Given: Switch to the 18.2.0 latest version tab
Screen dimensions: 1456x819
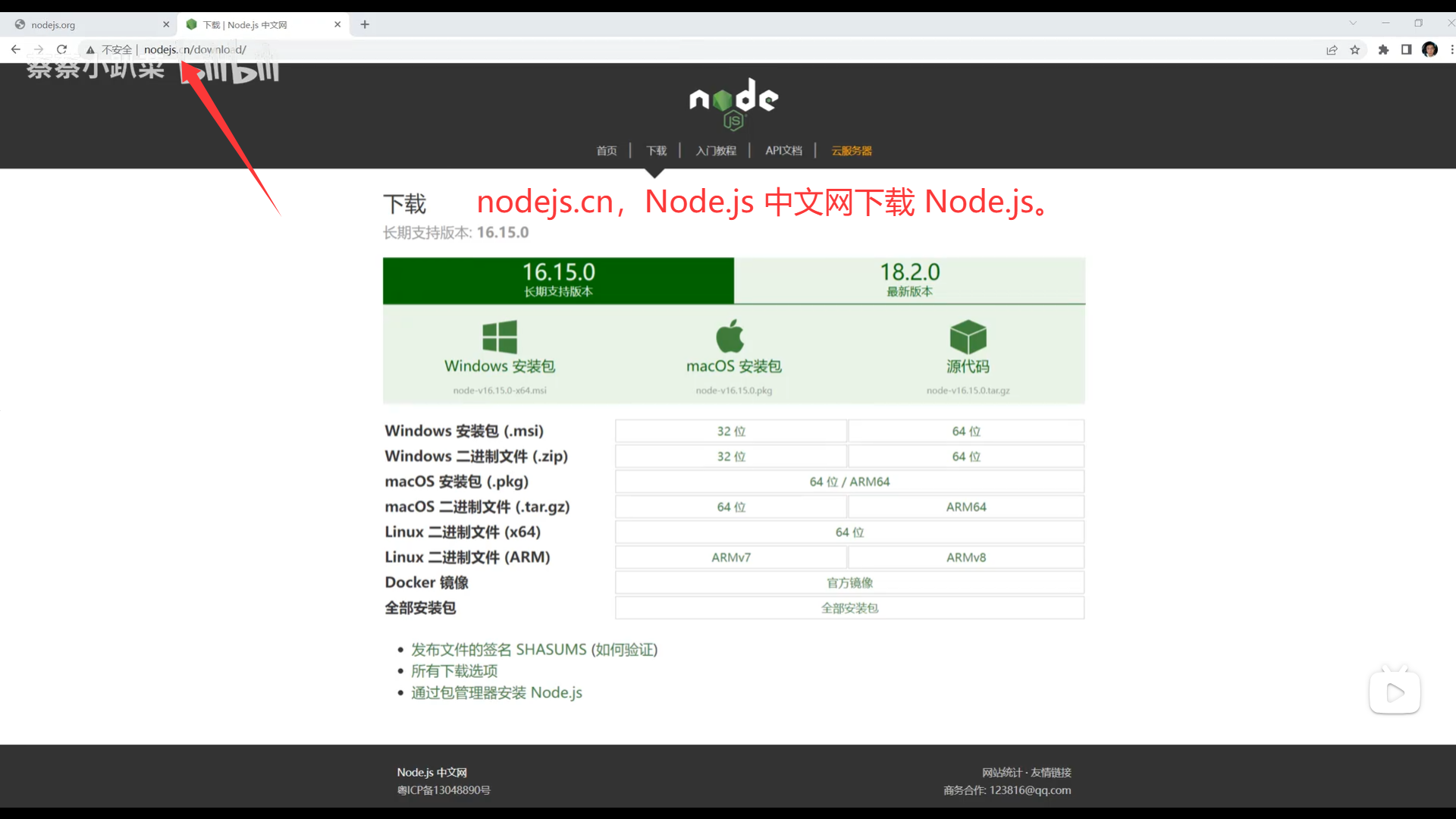Looking at the screenshot, I should click(x=909, y=281).
